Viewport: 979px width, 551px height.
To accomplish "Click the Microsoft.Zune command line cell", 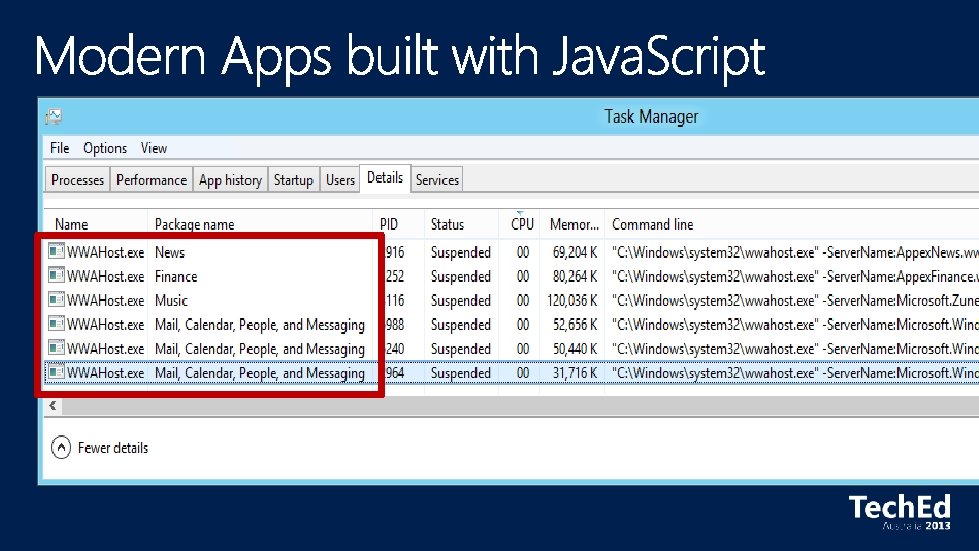I will 795,300.
